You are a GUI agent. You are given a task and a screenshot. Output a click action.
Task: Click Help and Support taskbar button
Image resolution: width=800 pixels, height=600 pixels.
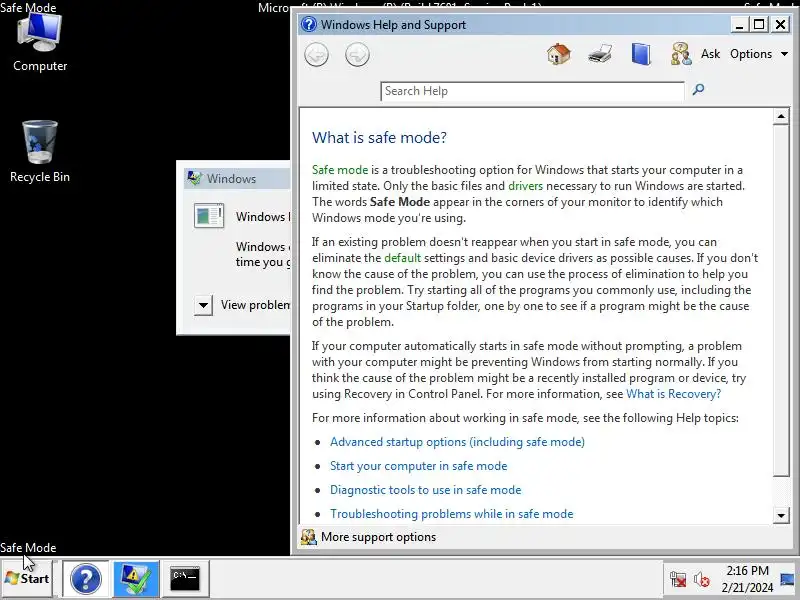point(86,579)
